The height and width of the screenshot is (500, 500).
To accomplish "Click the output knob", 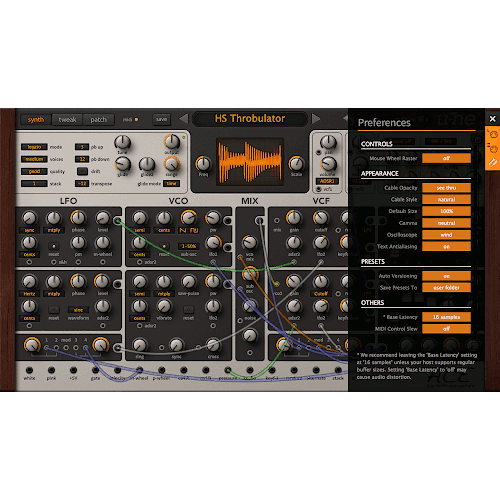I will coord(172,142).
